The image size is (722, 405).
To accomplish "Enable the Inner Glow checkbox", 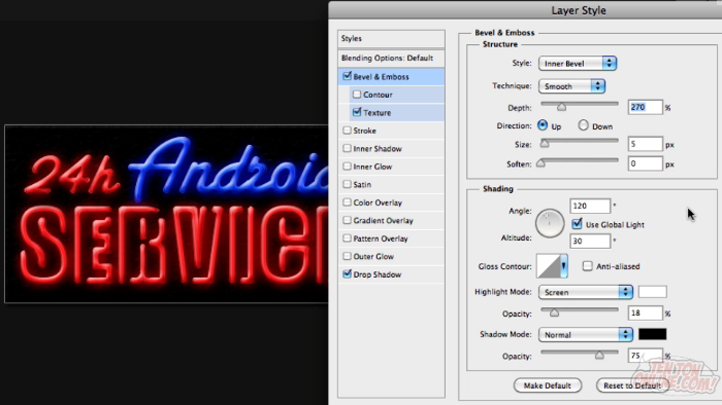I will pos(347,166).
